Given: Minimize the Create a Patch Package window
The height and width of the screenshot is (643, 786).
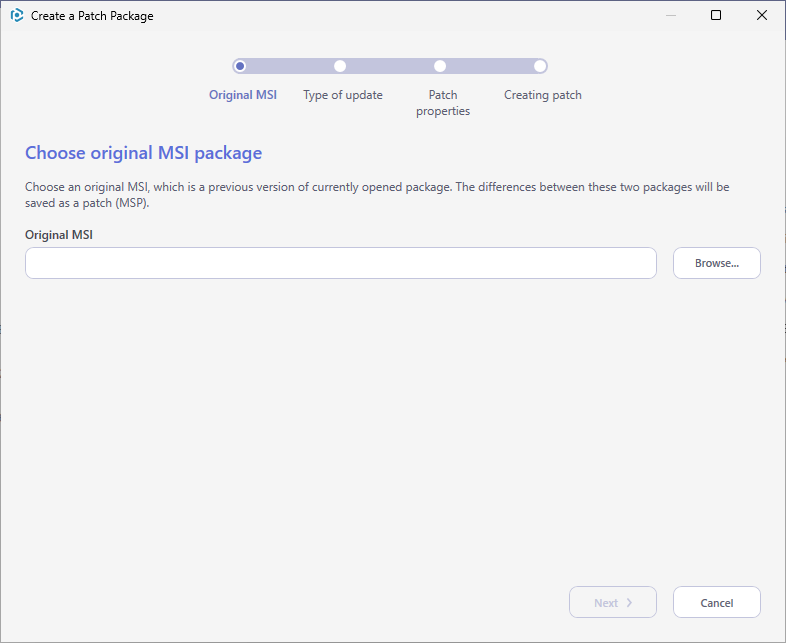Looking at the screenshot, I should point(671,16).
